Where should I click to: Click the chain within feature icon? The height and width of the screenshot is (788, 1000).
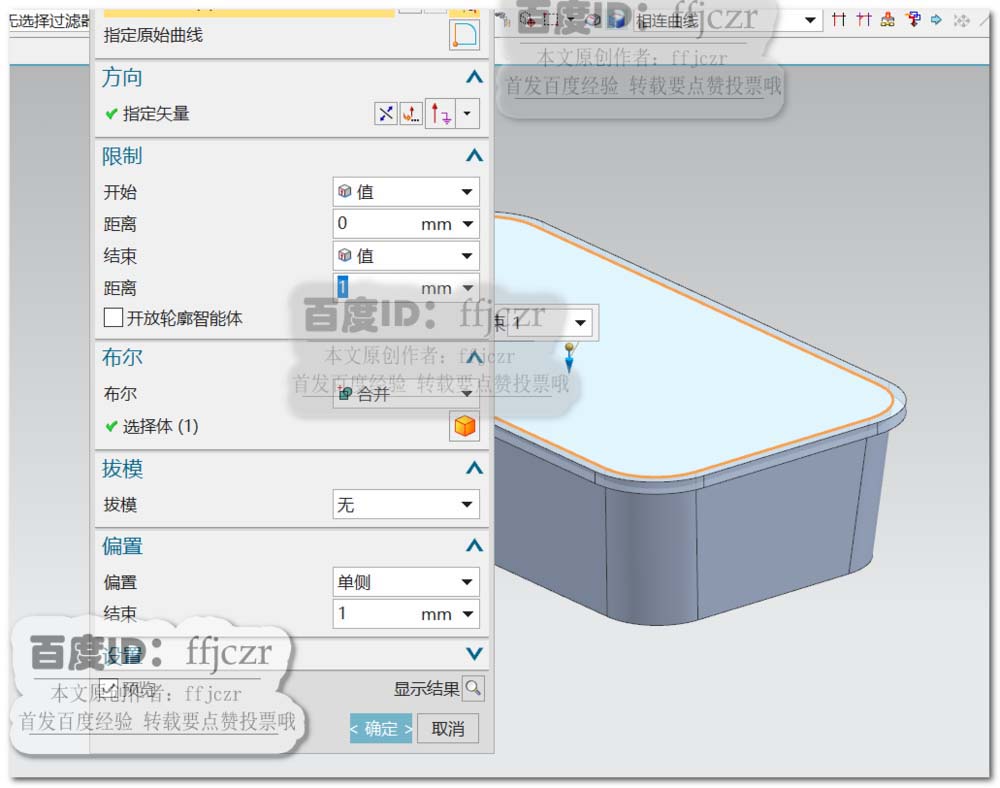(x=887, y=20)
